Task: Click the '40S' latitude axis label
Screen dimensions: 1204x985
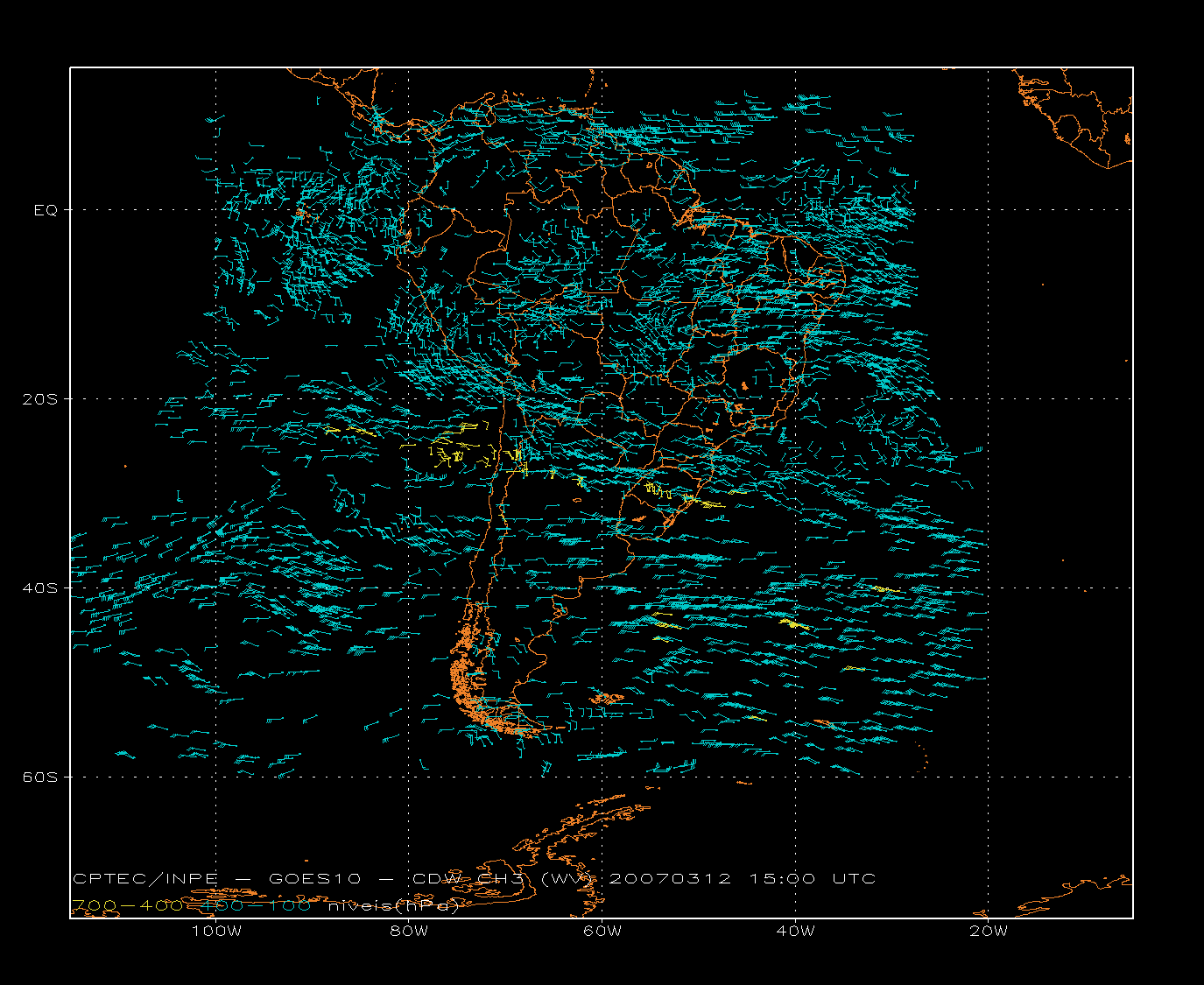Action: (40, 588)
